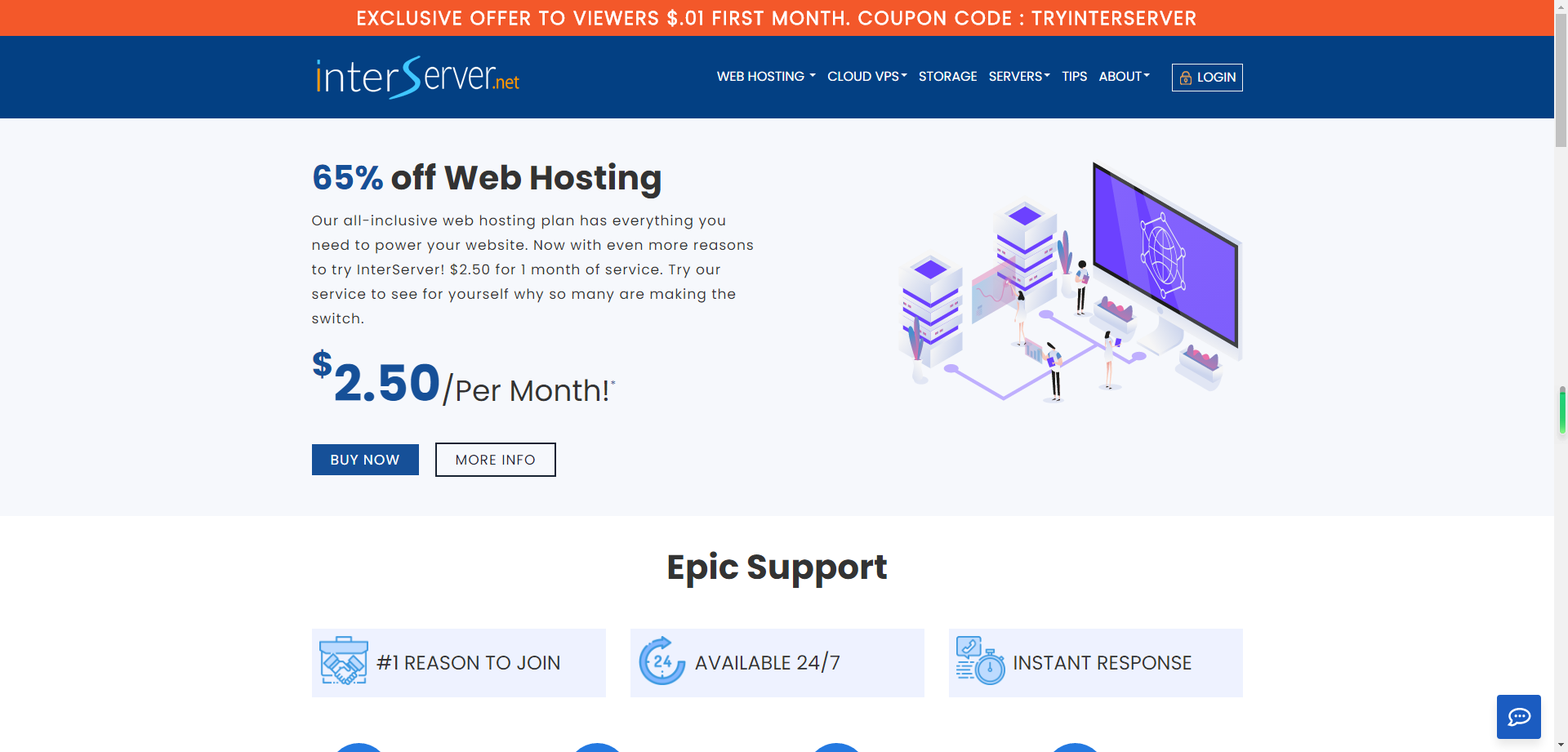Open the Tips menu item
1568x752 pixels.
1074,76
